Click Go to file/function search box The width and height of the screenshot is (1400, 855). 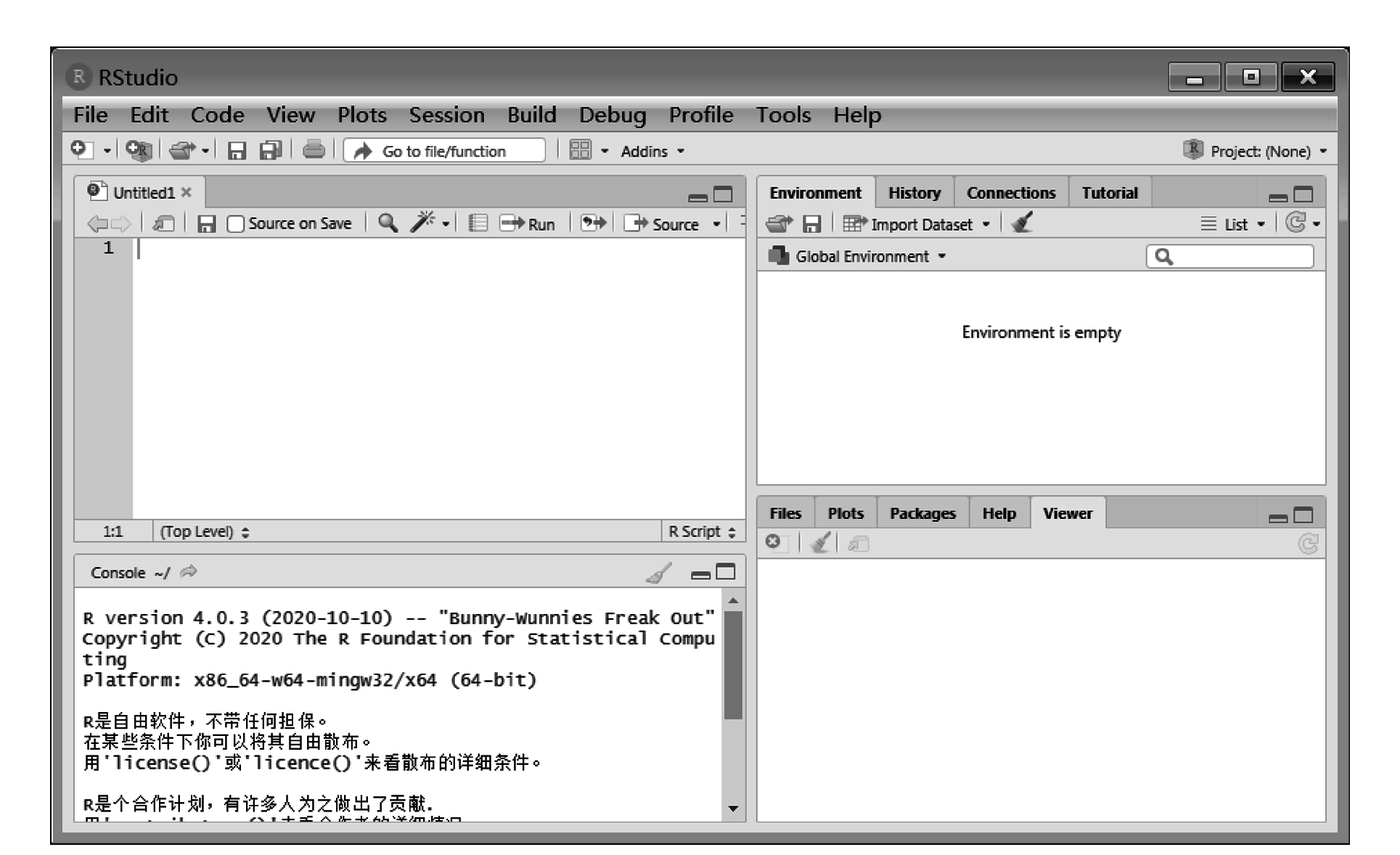(444, 151)
